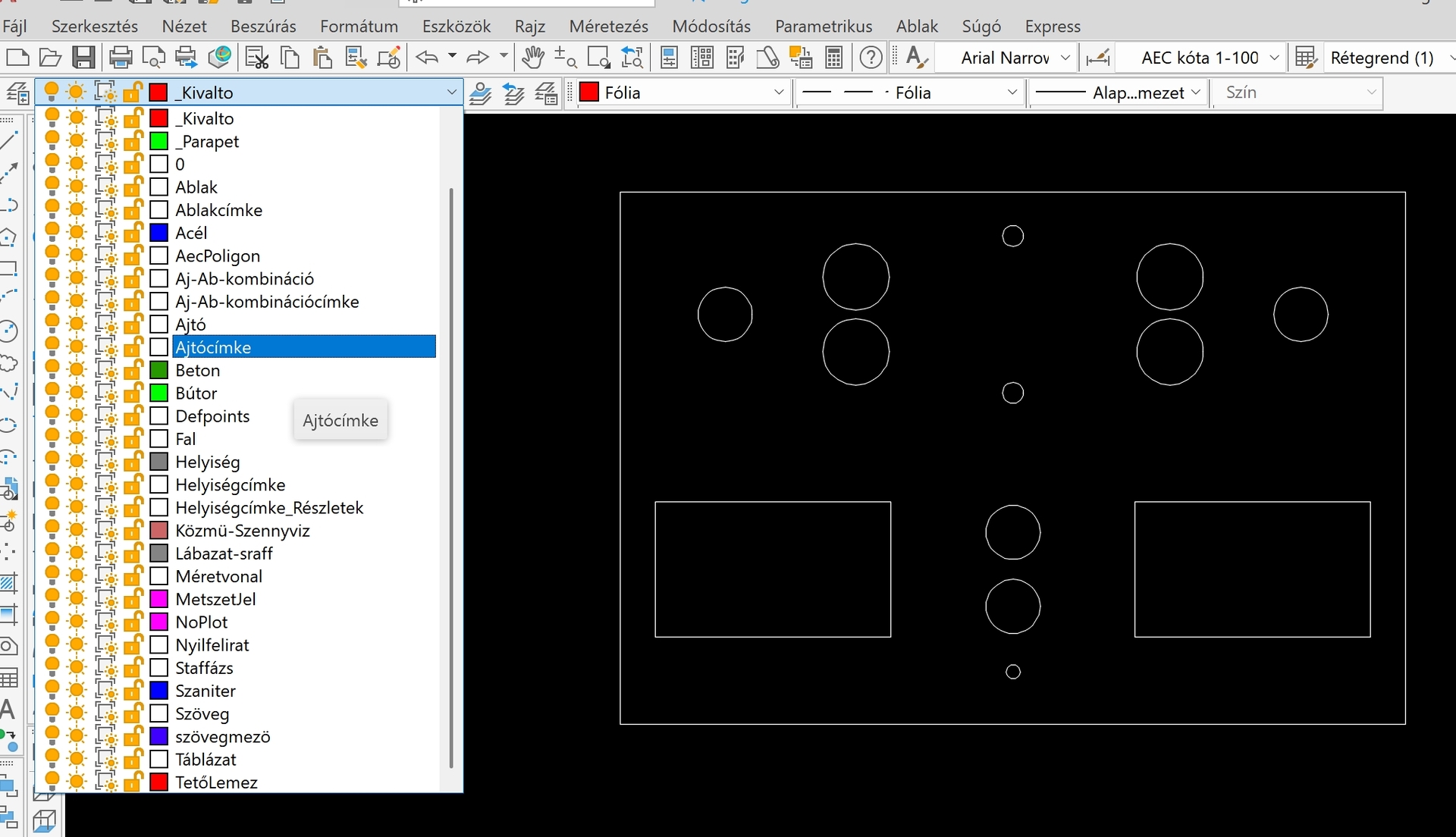The height and width of the screenshot is (837, 1456).
Task: Expand the Arial Narrow text style dropdown
Action: [x=1065, y=58]
